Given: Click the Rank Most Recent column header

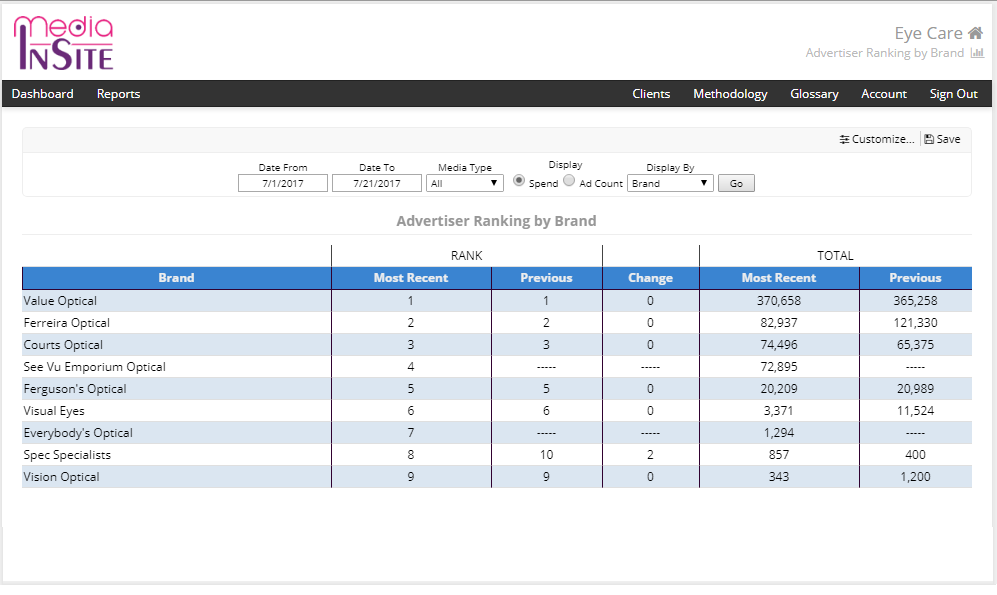Looking at the screenshot, I should (411, 278).
